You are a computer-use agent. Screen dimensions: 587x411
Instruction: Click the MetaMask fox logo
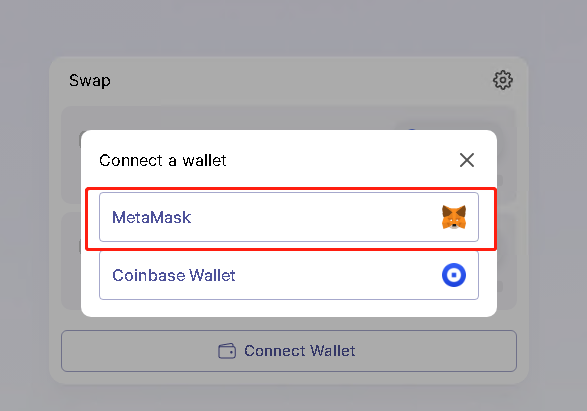coord(454,217)
